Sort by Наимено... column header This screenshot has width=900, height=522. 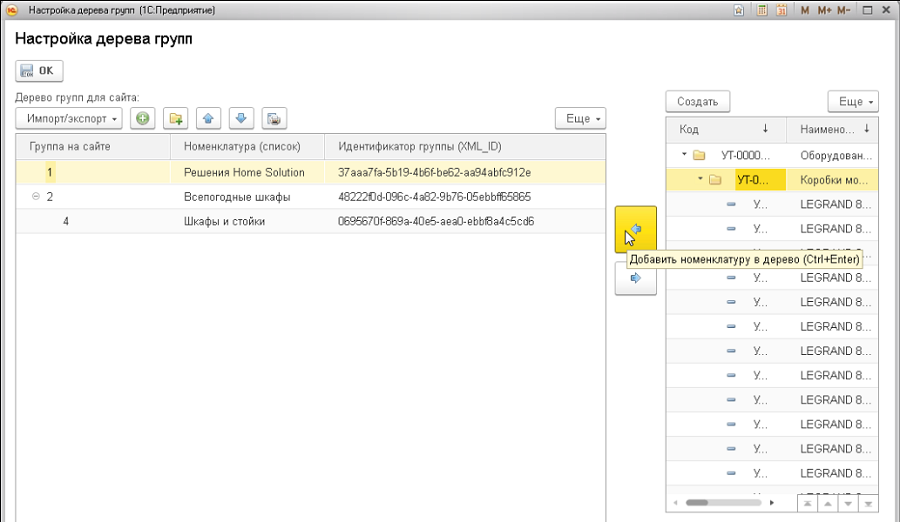832,129
